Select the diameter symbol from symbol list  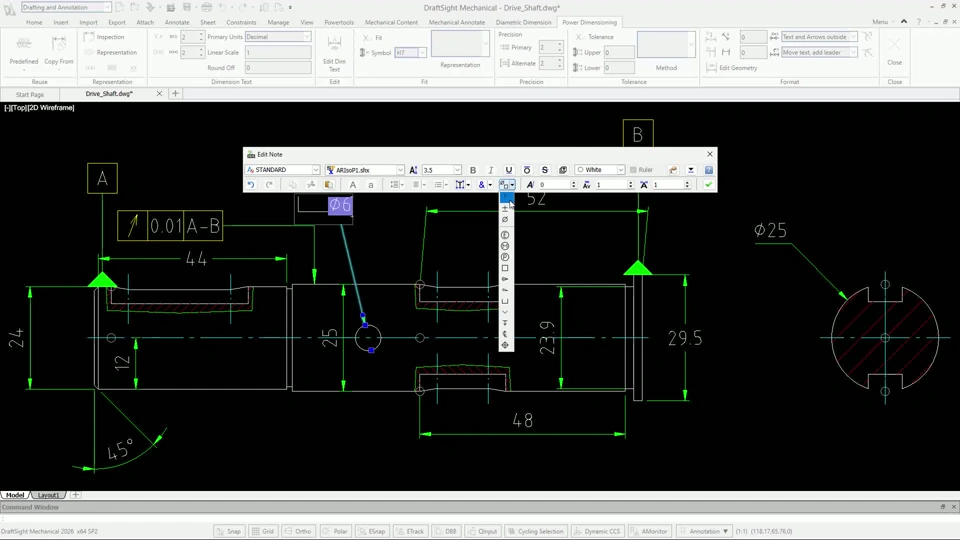click(505, 220)
